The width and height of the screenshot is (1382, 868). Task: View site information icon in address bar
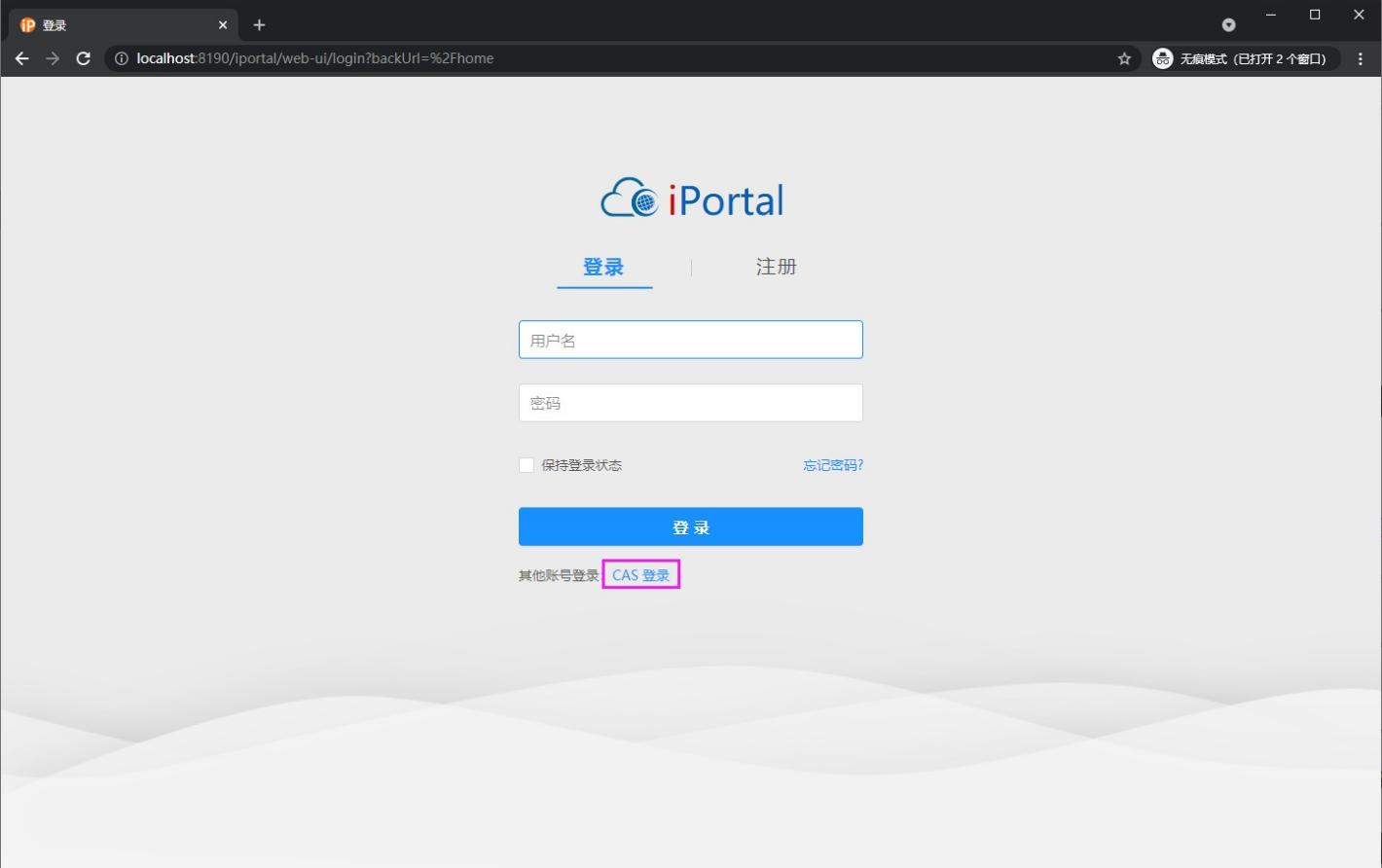122,58
